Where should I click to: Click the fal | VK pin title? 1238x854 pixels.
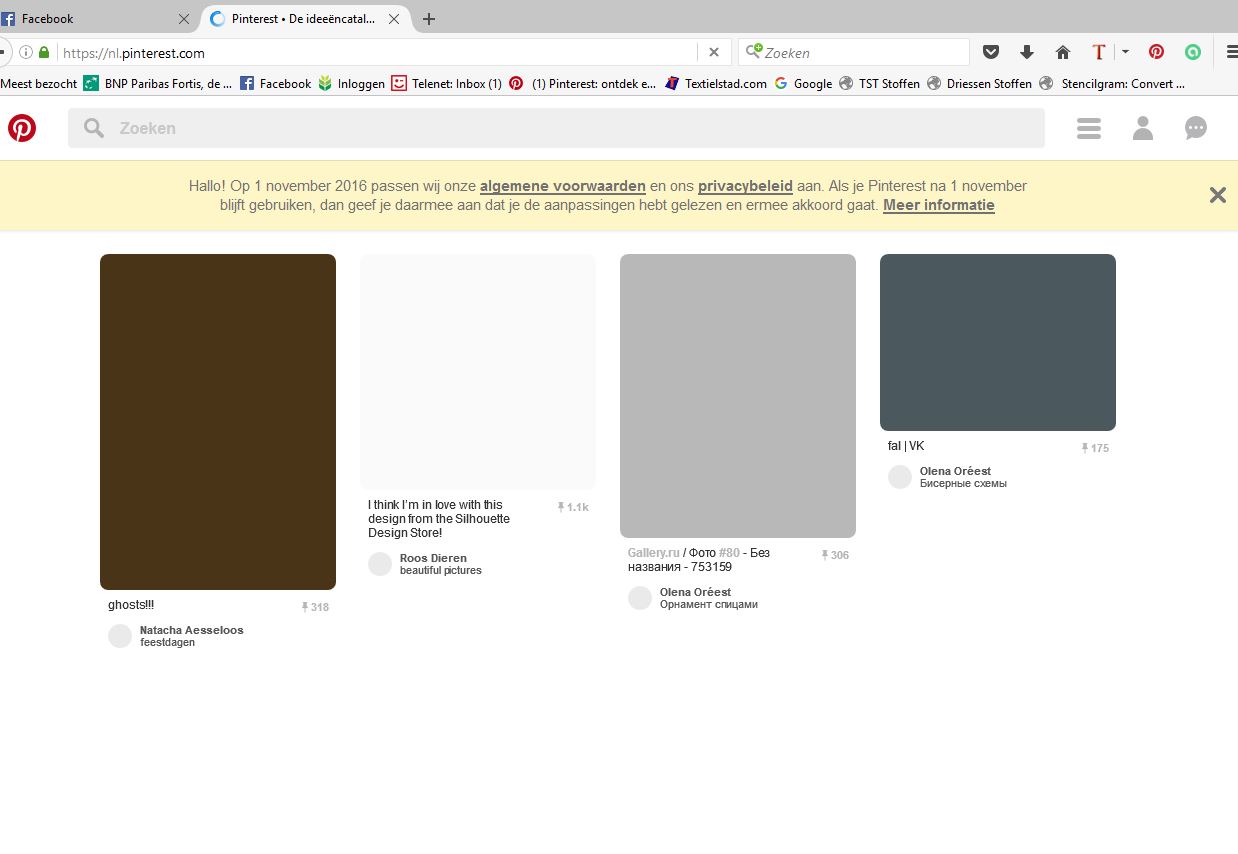[906, 446]
